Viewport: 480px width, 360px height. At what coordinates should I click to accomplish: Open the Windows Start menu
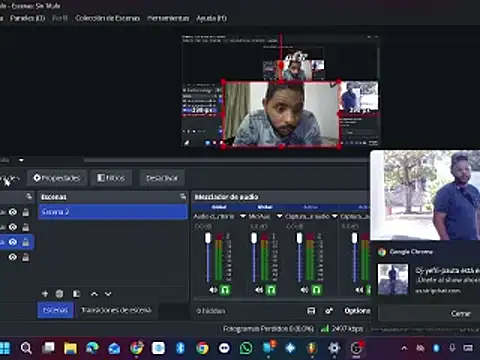(5, 348)
